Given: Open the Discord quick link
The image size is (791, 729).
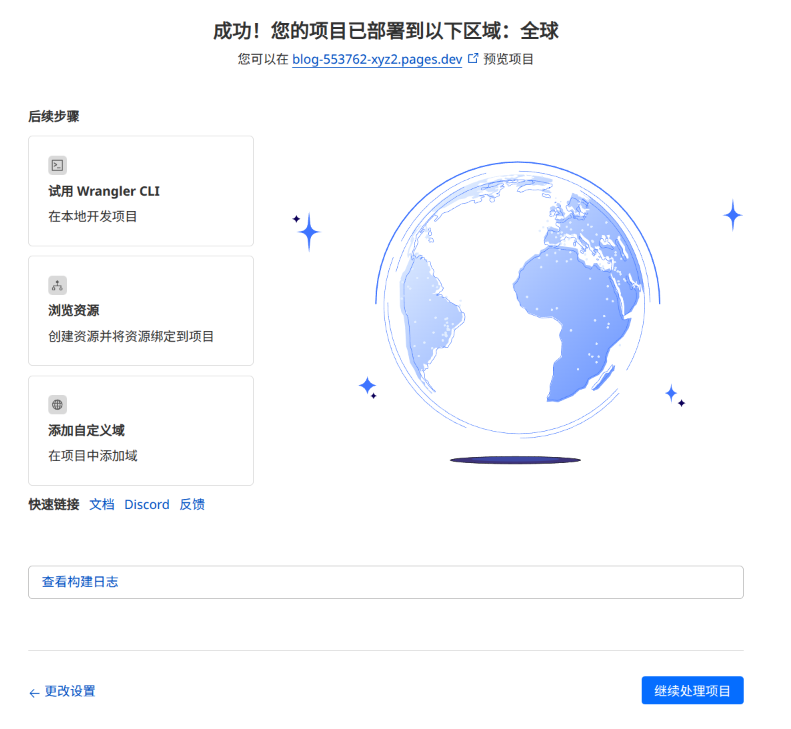Looking at the screenshot, I should 147,505.
